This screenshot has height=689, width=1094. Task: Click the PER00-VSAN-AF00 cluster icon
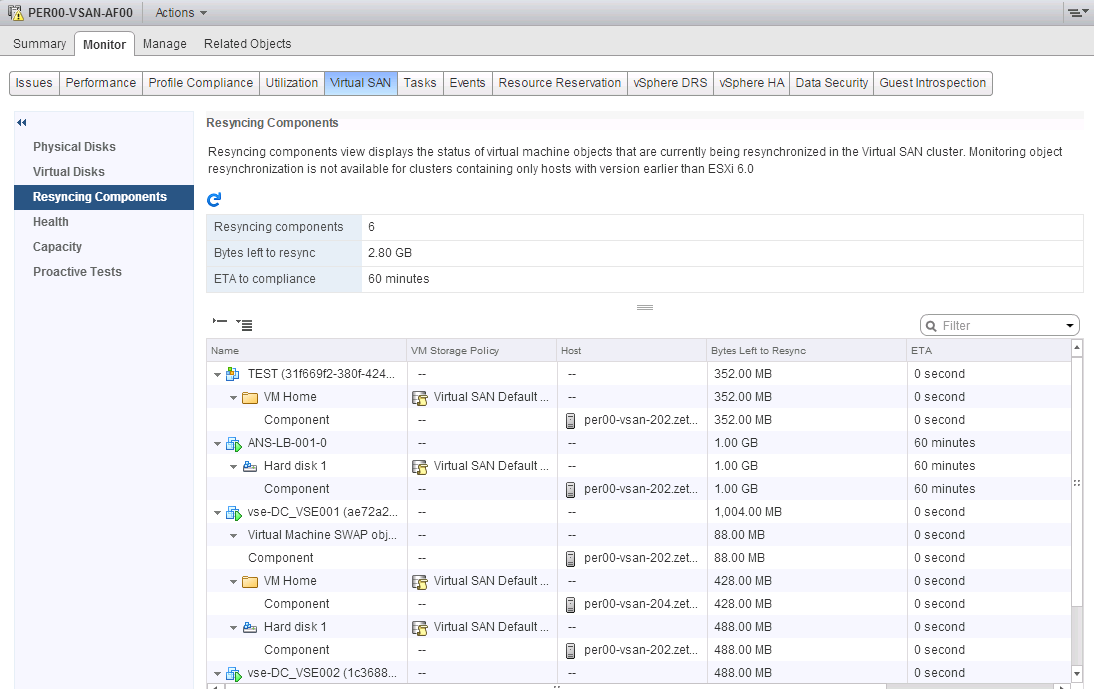(x=15, y=13)
